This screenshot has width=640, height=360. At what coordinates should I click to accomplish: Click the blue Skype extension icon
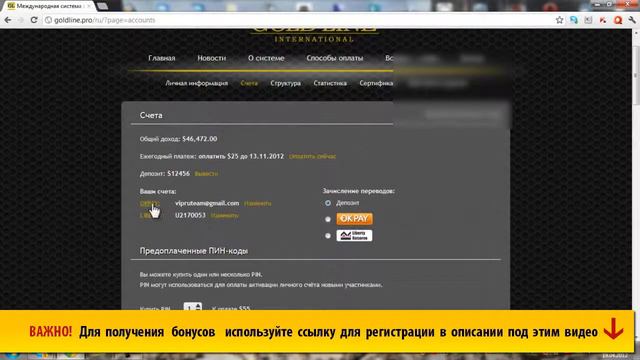pos(574,20)
